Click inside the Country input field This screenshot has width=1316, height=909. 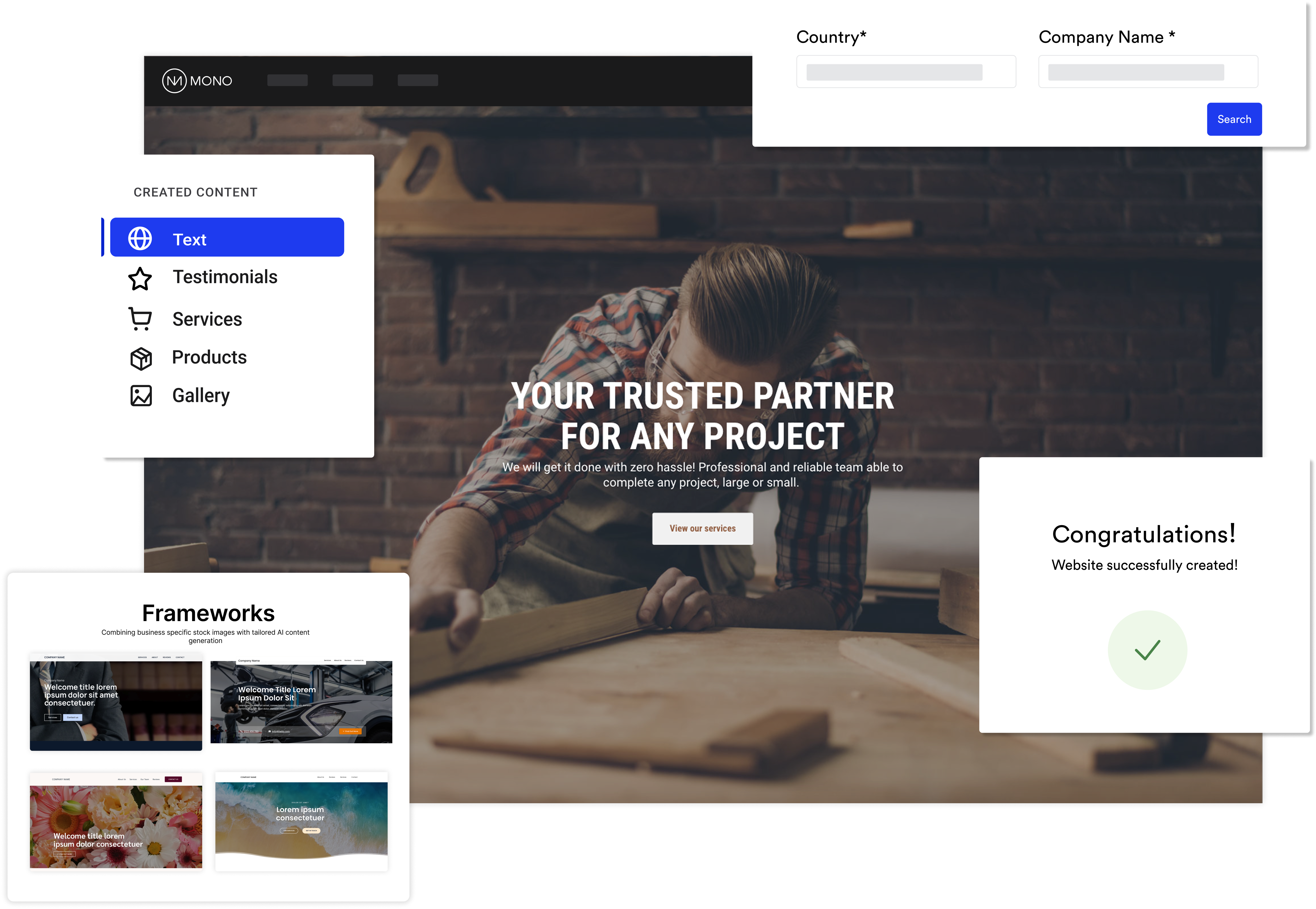[907, 71]
